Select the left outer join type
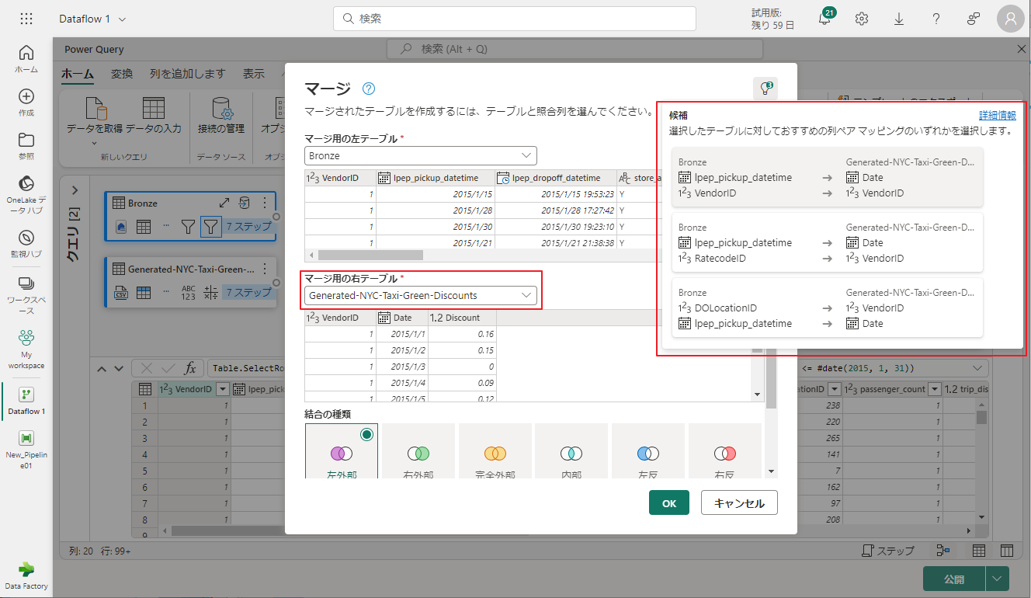Image resolution: width=1031 pixels, height=598 pixels. coord(341,456)
